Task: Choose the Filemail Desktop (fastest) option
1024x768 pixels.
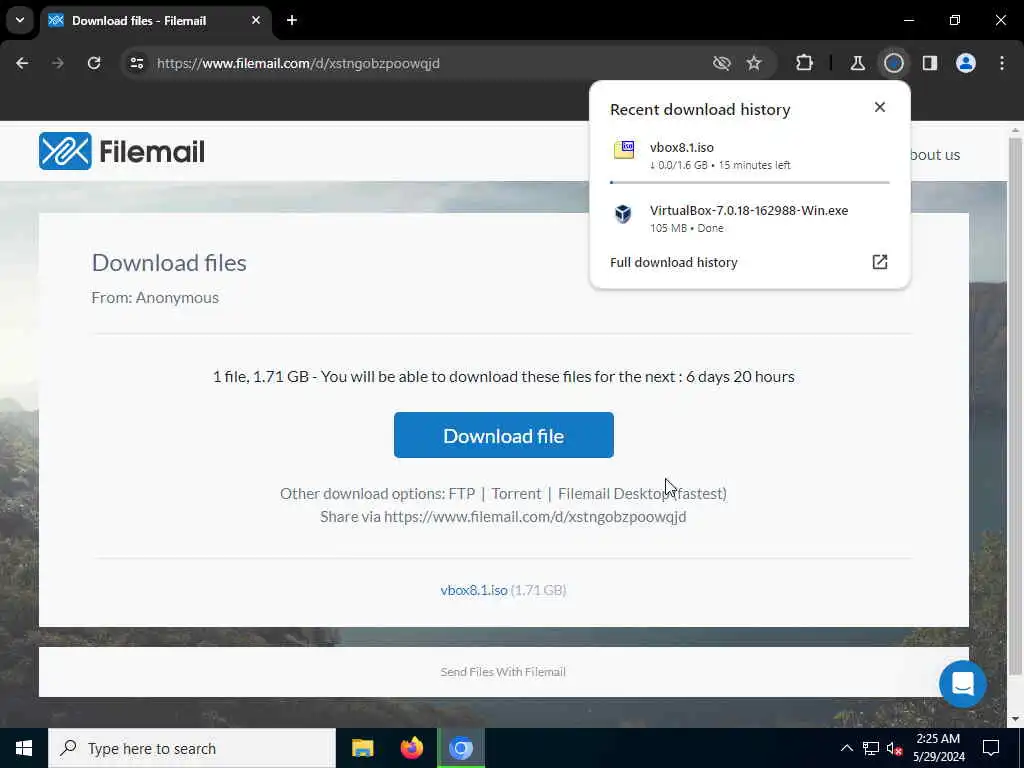Action: pos(642,494)
